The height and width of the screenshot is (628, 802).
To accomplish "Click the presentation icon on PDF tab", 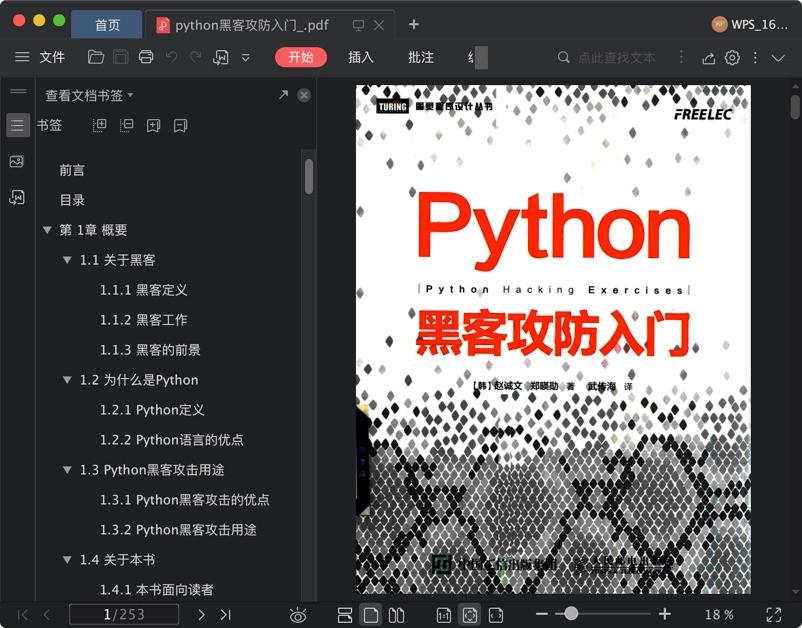I will tap(359, 25).
